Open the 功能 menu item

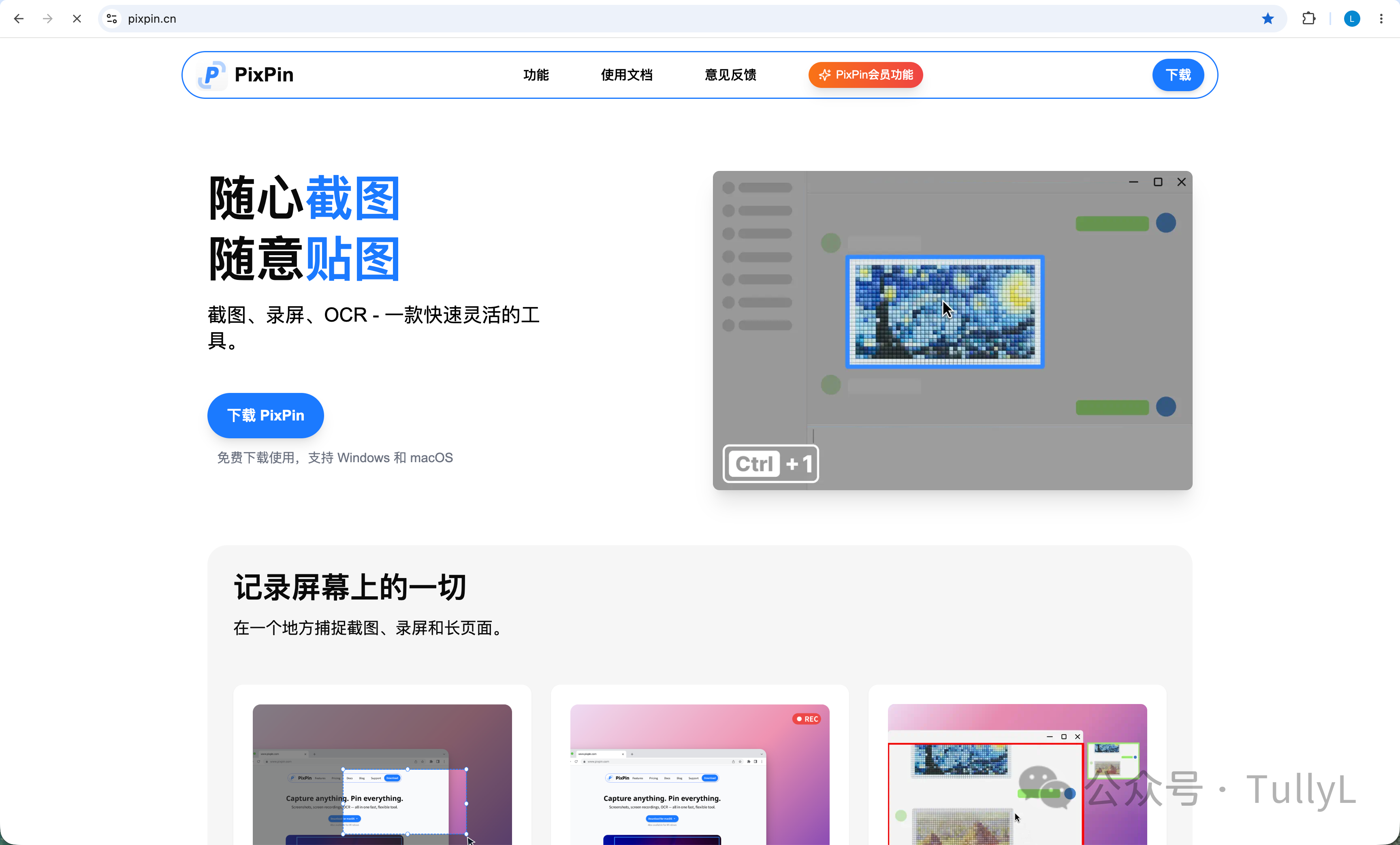[x=536, y=75]
